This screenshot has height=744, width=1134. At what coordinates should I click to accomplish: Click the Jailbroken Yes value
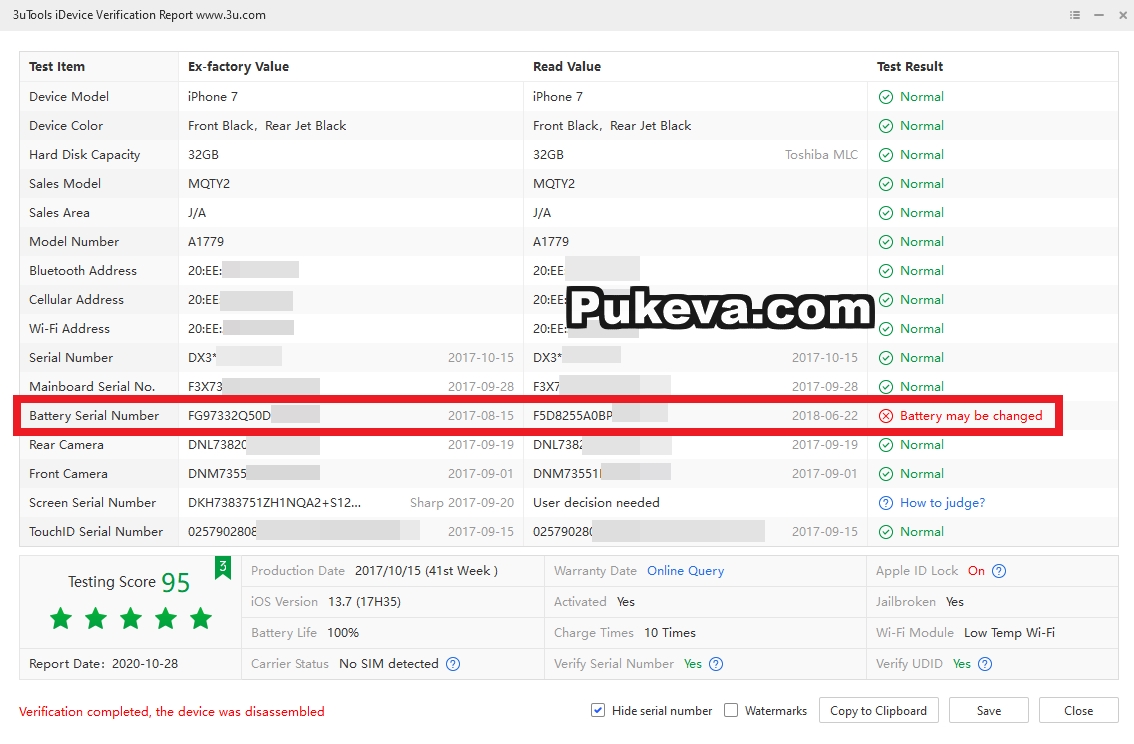pos(955,602)
